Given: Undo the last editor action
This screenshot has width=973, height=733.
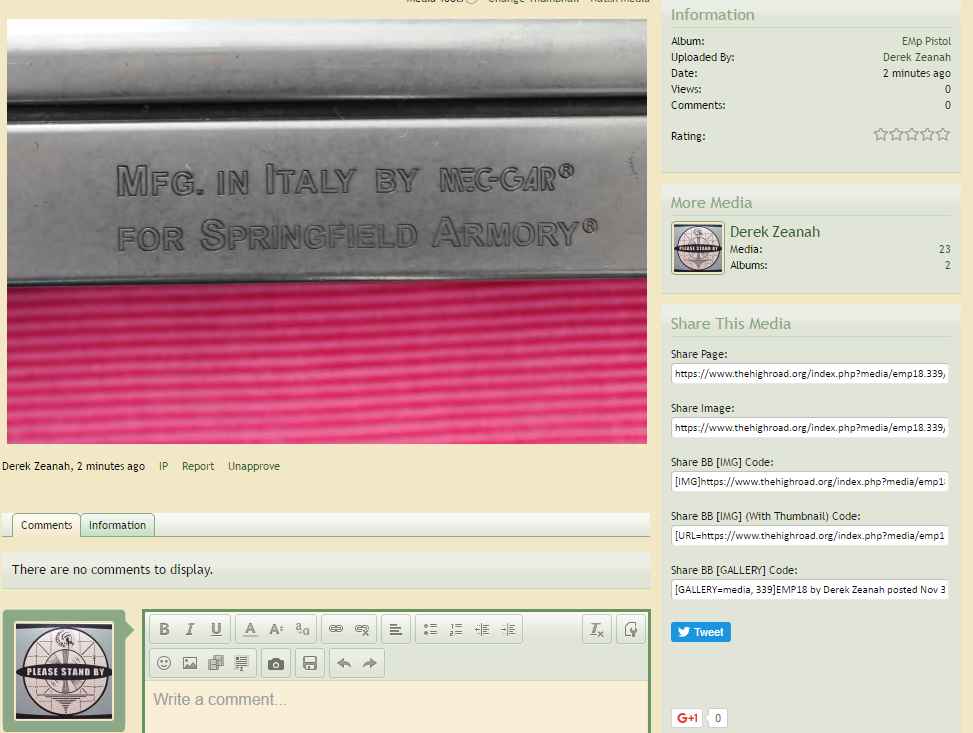Looking at the screenshot, I should 344,663.
